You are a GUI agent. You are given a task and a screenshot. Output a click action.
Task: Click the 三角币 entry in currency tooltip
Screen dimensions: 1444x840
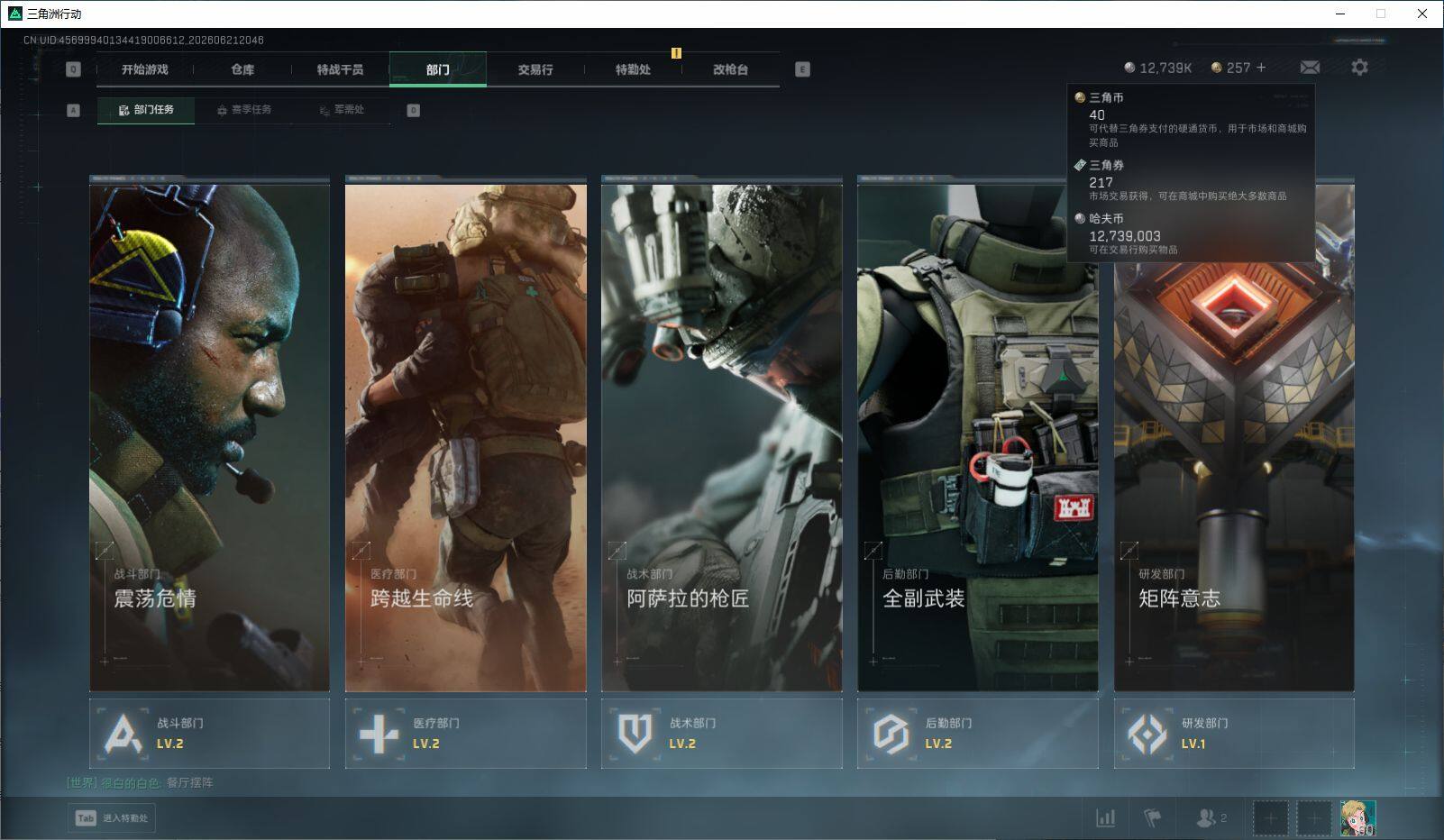point(1191,119)
